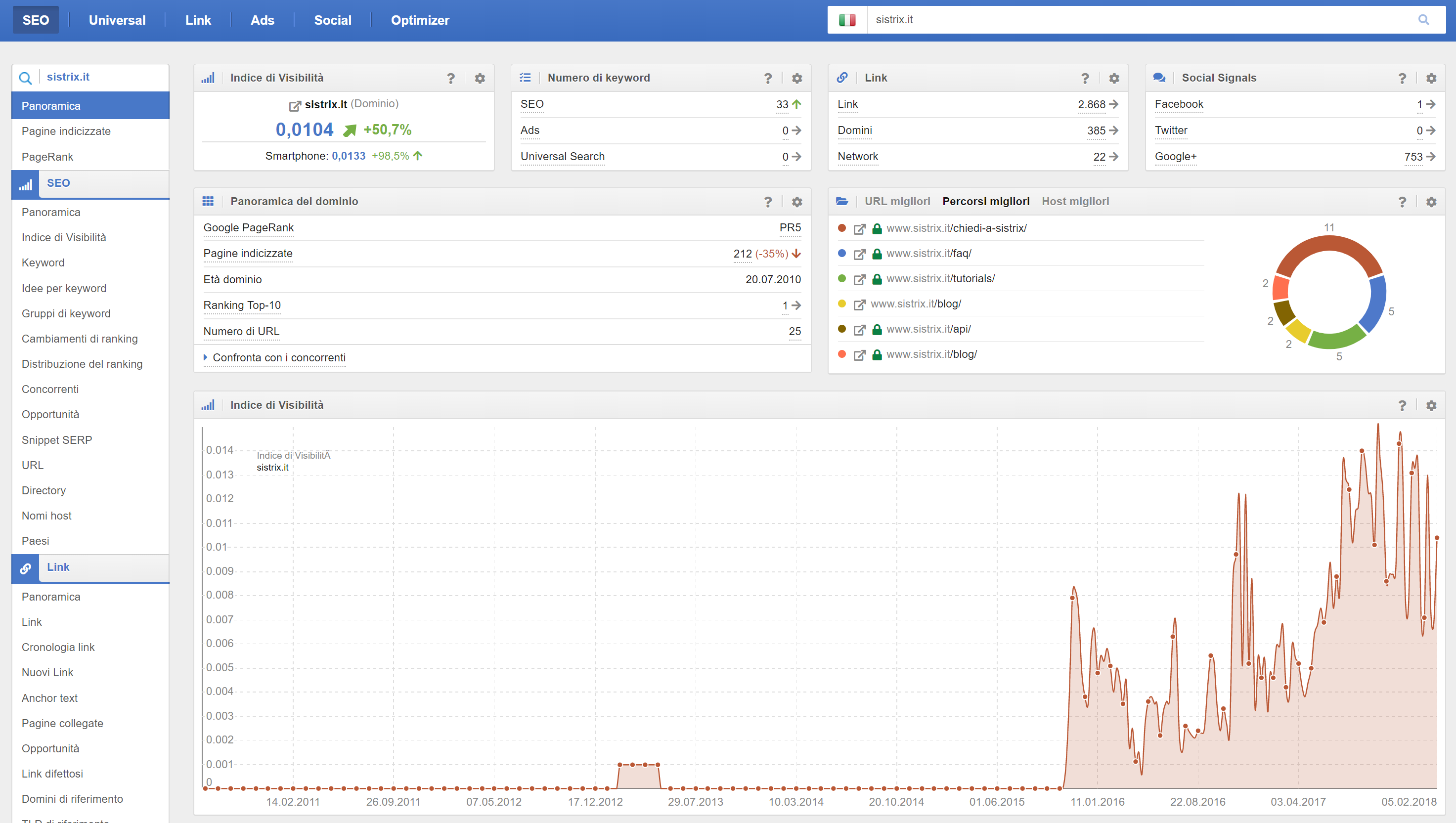Open settings gear of Social Signals box
The image size is (1456, 823).
(1431, 78)
